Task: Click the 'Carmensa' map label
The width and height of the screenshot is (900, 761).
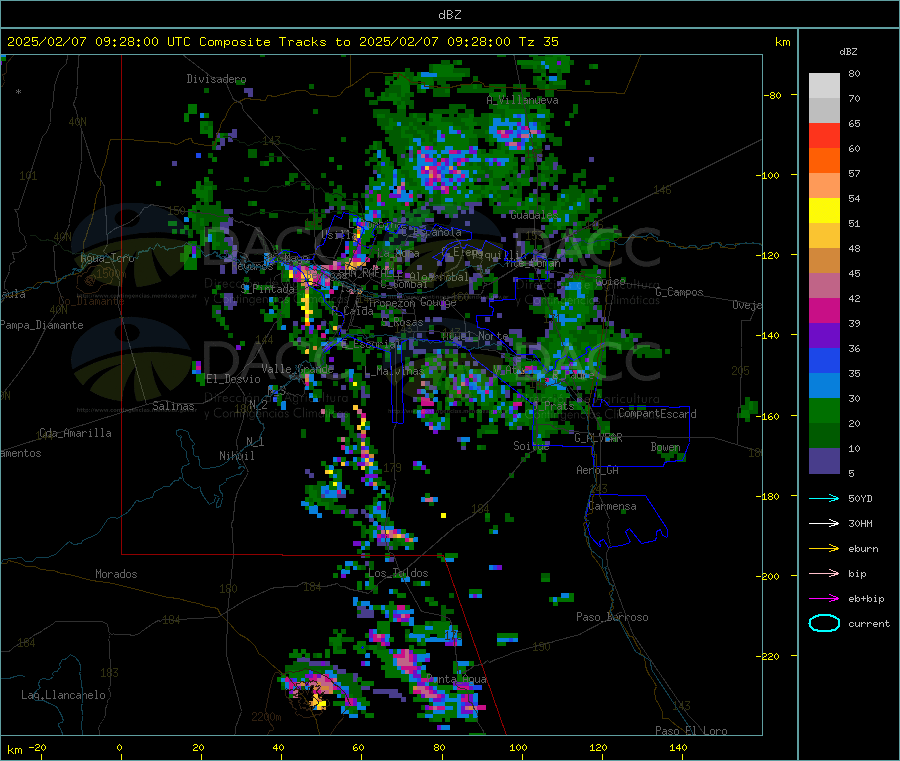Action: [612, 506]
